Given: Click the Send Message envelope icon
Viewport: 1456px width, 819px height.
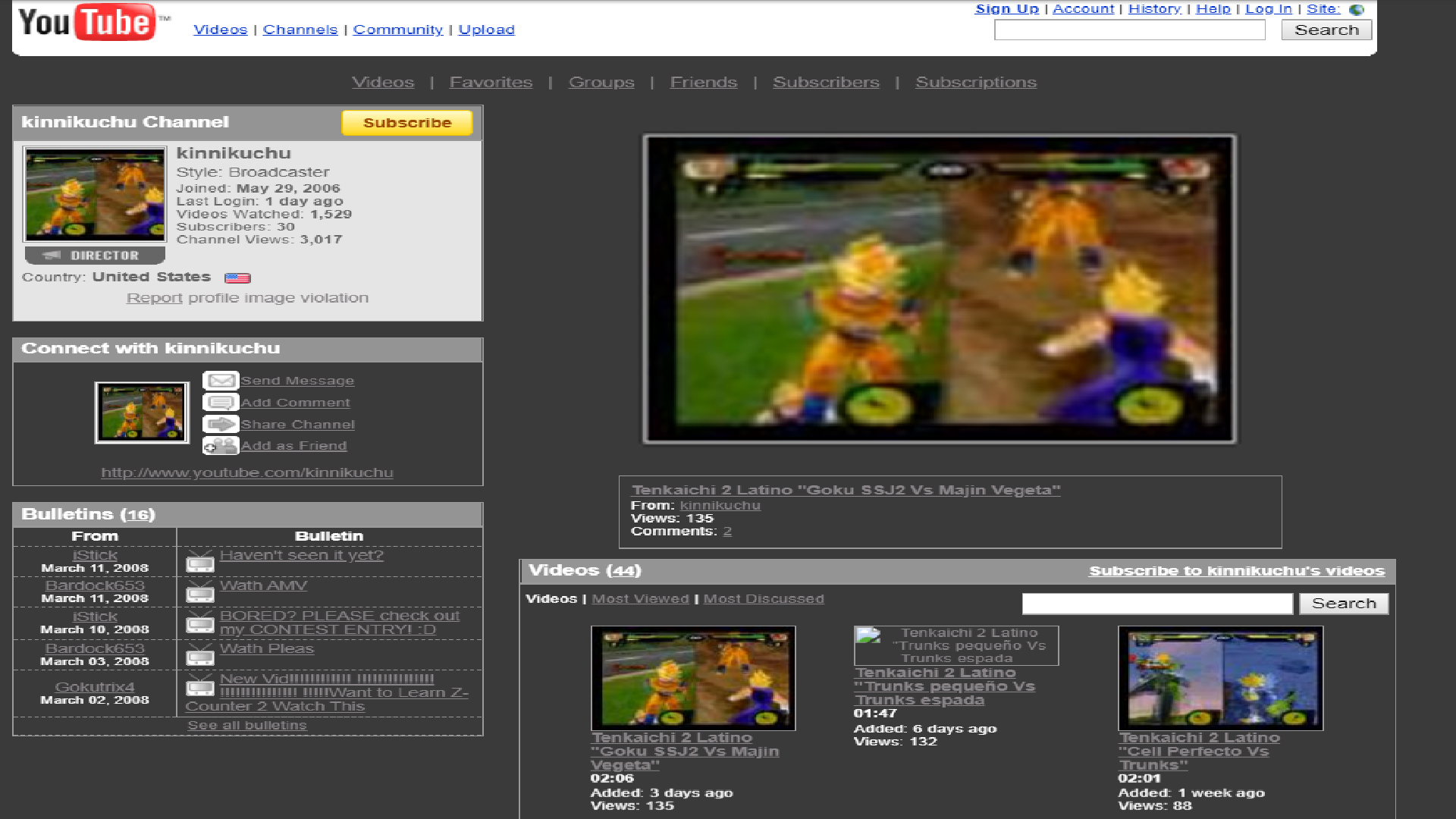Looking at the screenshot, I should point(221,381).
